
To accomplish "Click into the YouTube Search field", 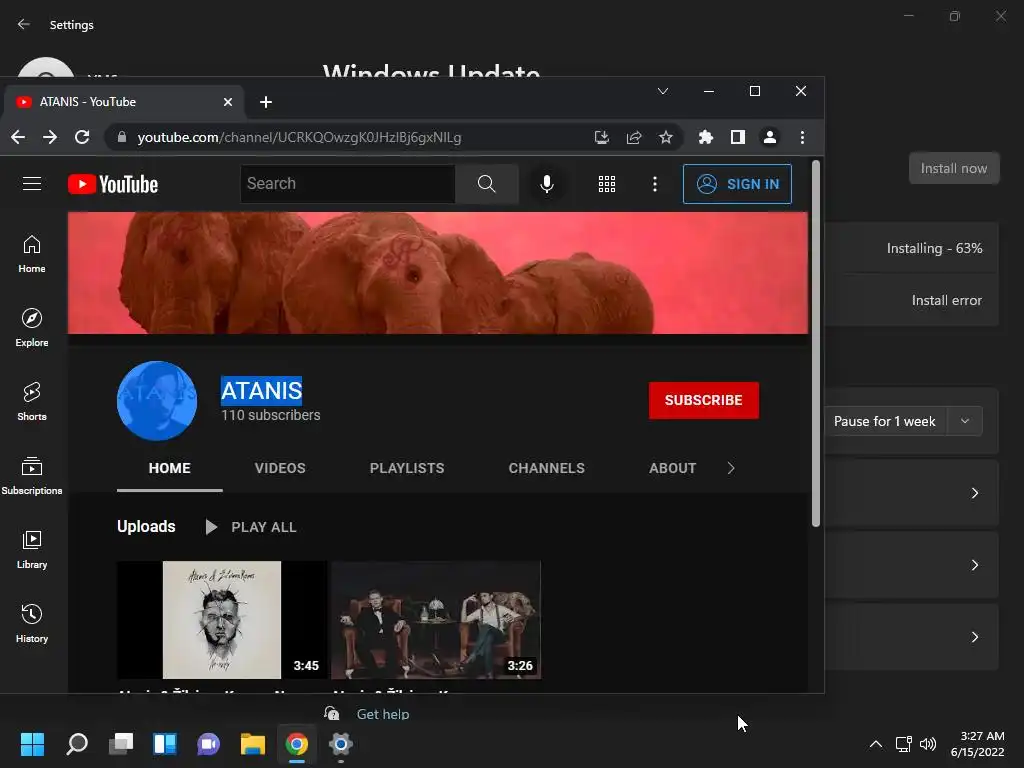I will point(348,184).
